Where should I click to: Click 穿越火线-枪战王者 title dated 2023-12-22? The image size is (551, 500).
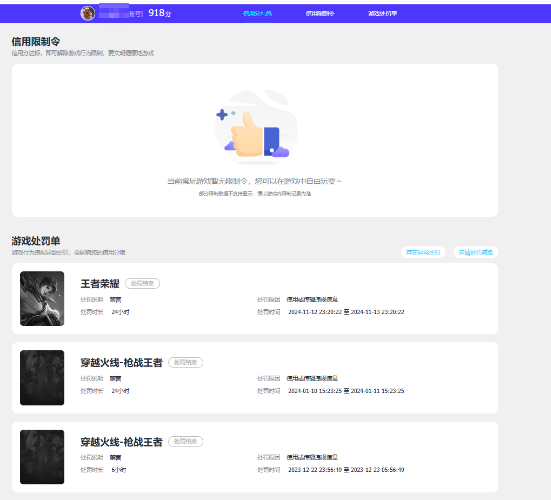[x=122, y=442]
